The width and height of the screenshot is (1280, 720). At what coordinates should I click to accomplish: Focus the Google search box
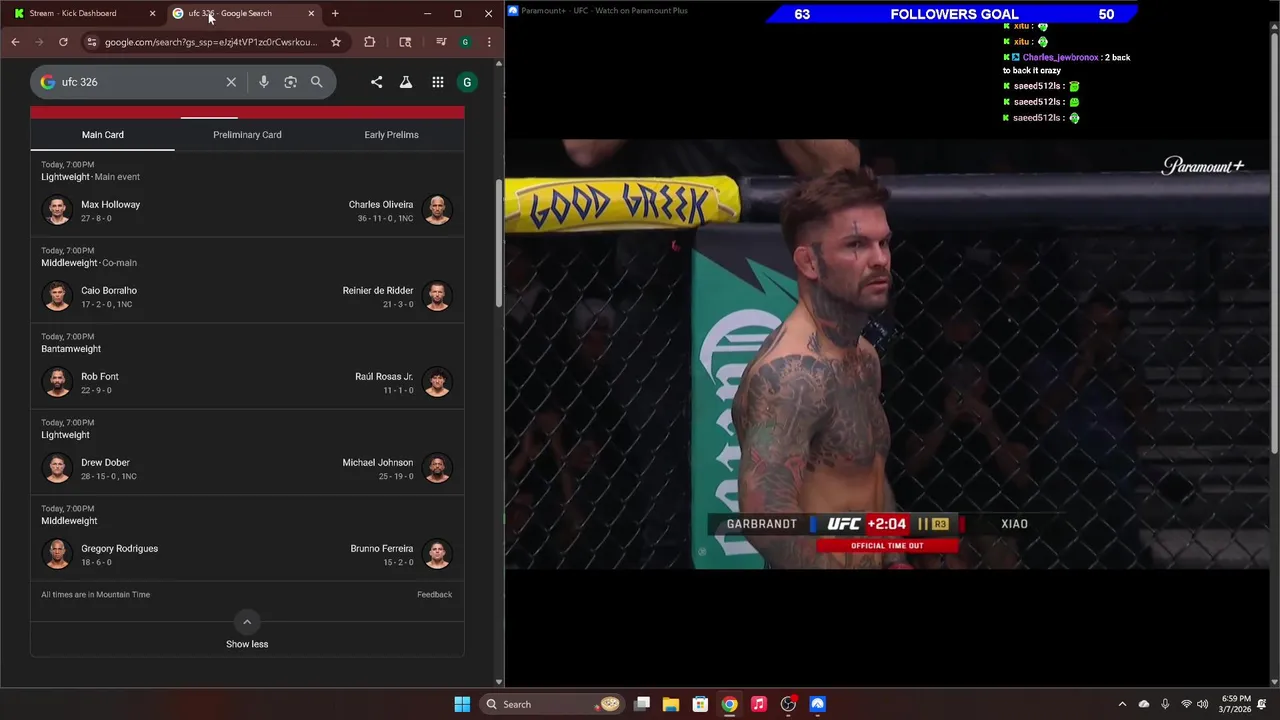(x=140, y=82)
